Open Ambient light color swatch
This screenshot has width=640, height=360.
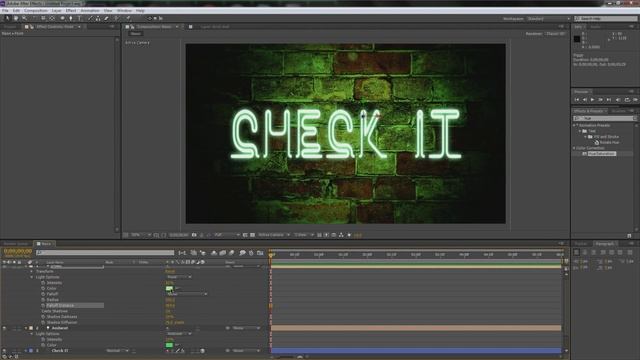point(169,345)
